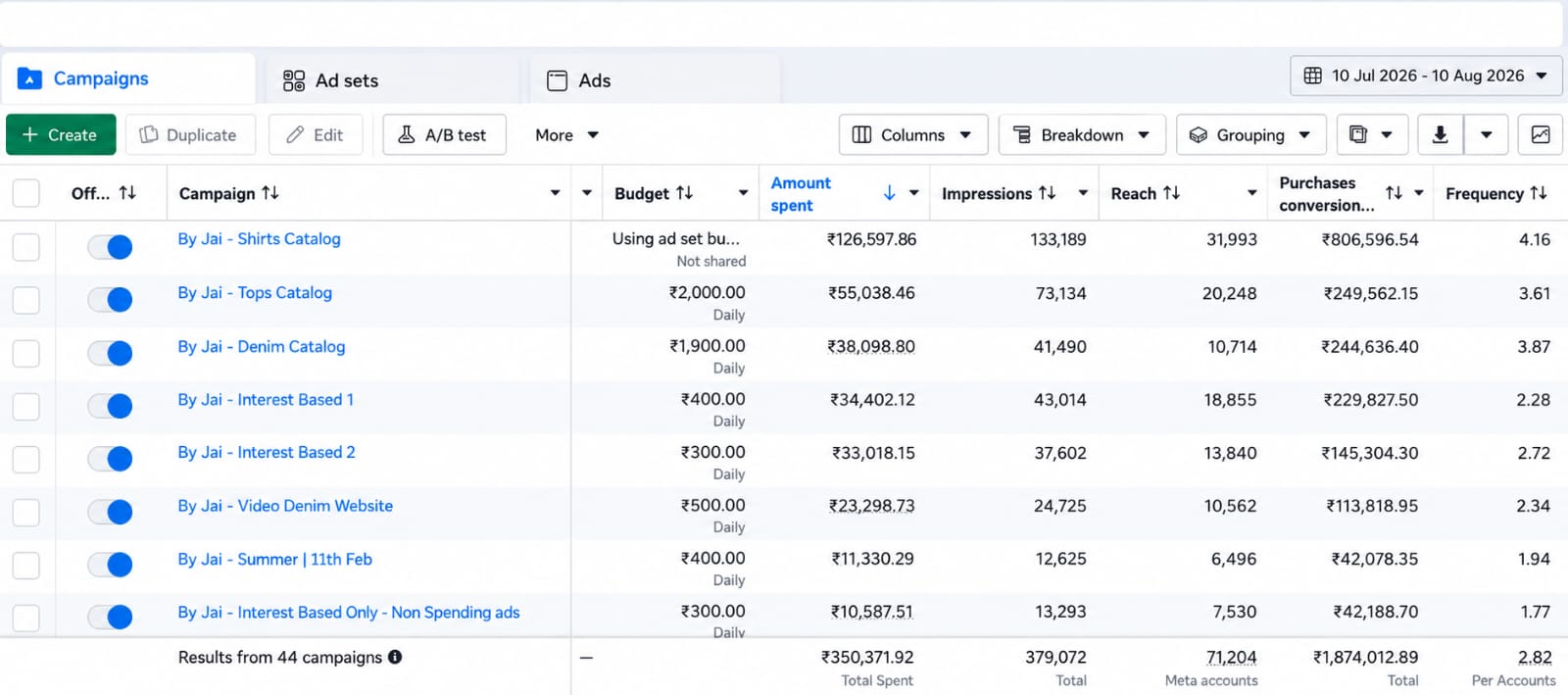Open By Jai - Denim Catalog campaign
Image resolution: width=1568 pixels, height=695 pixels.
pyautogui.click(x=262, y=346)
